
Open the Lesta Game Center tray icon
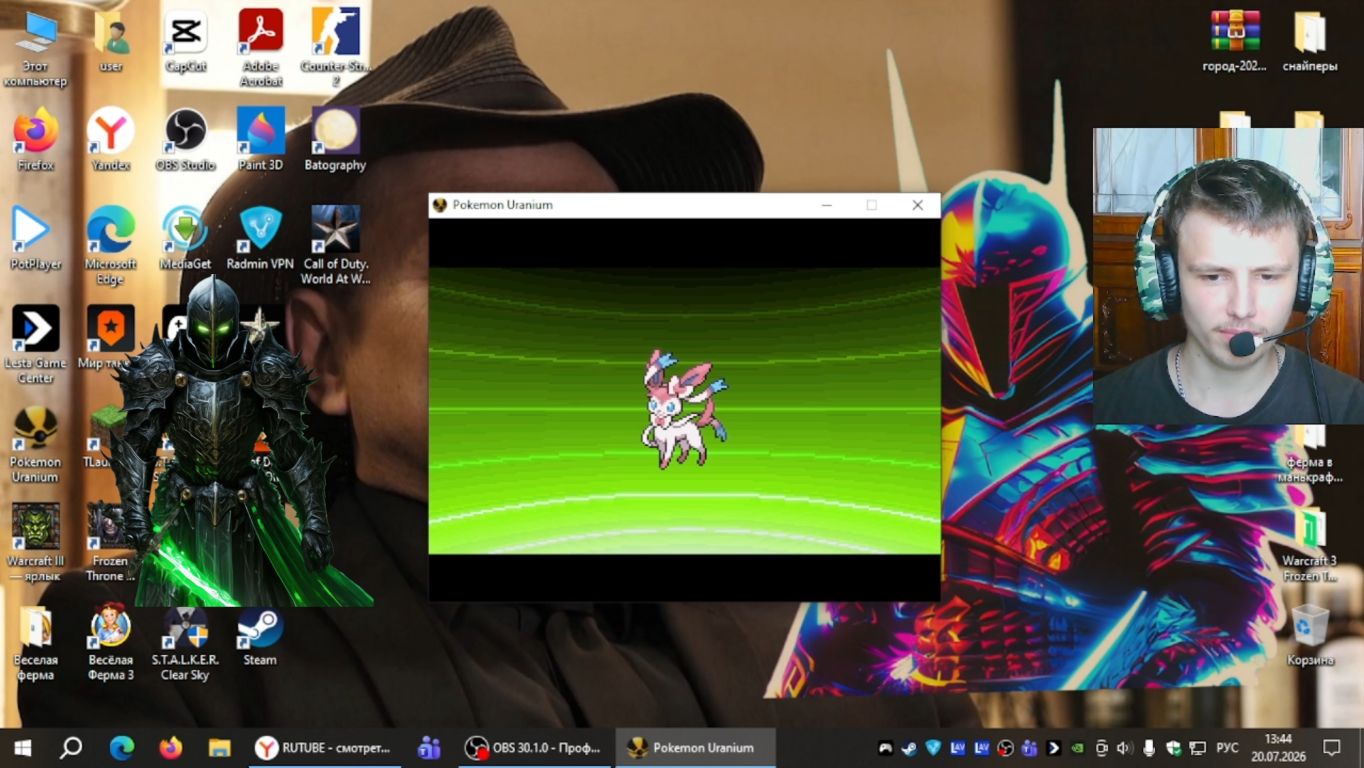pos(1053,748)
